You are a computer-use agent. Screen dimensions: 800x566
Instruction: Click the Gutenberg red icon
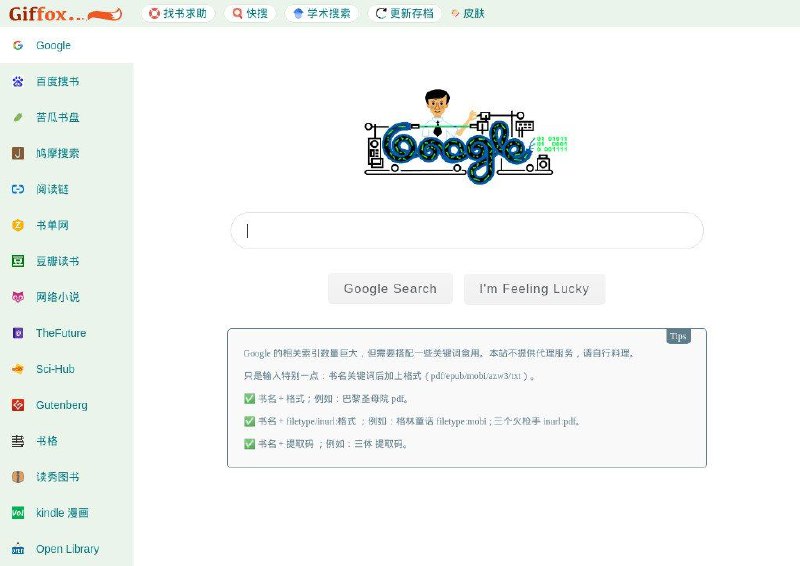pyautogui.click(x=18, y=405)
